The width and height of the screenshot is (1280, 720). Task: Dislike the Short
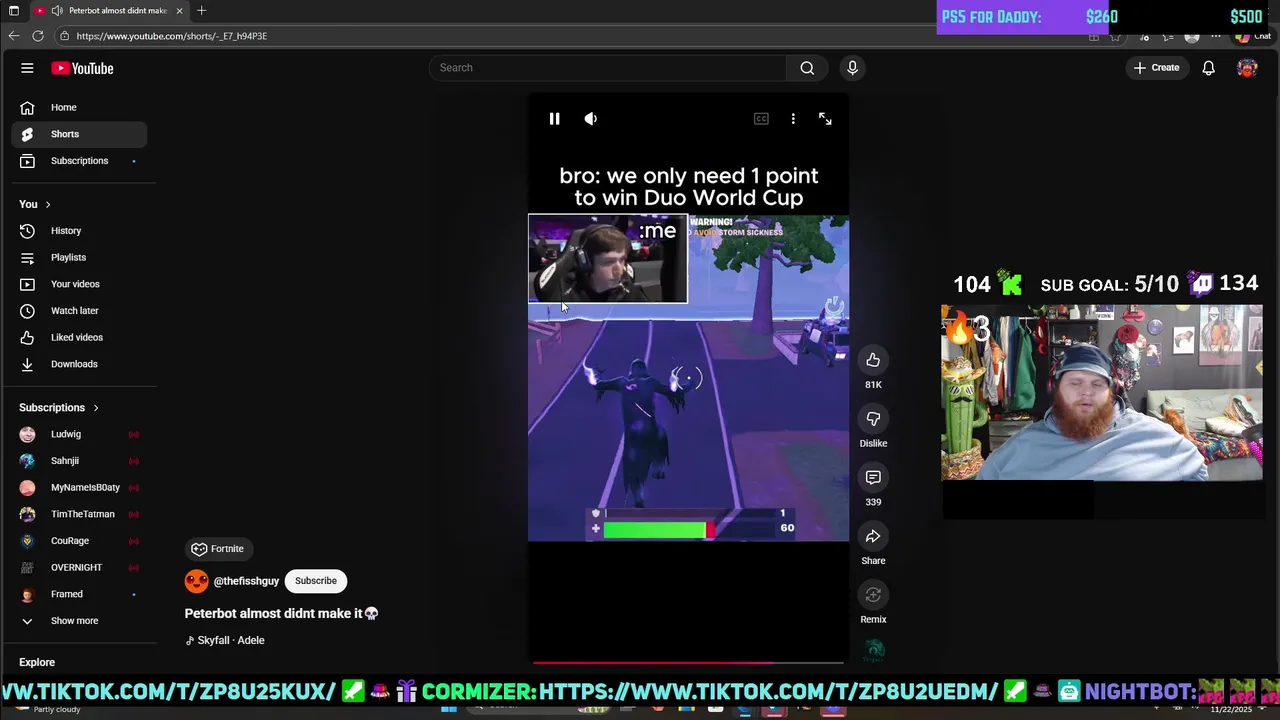pos(873,419)
